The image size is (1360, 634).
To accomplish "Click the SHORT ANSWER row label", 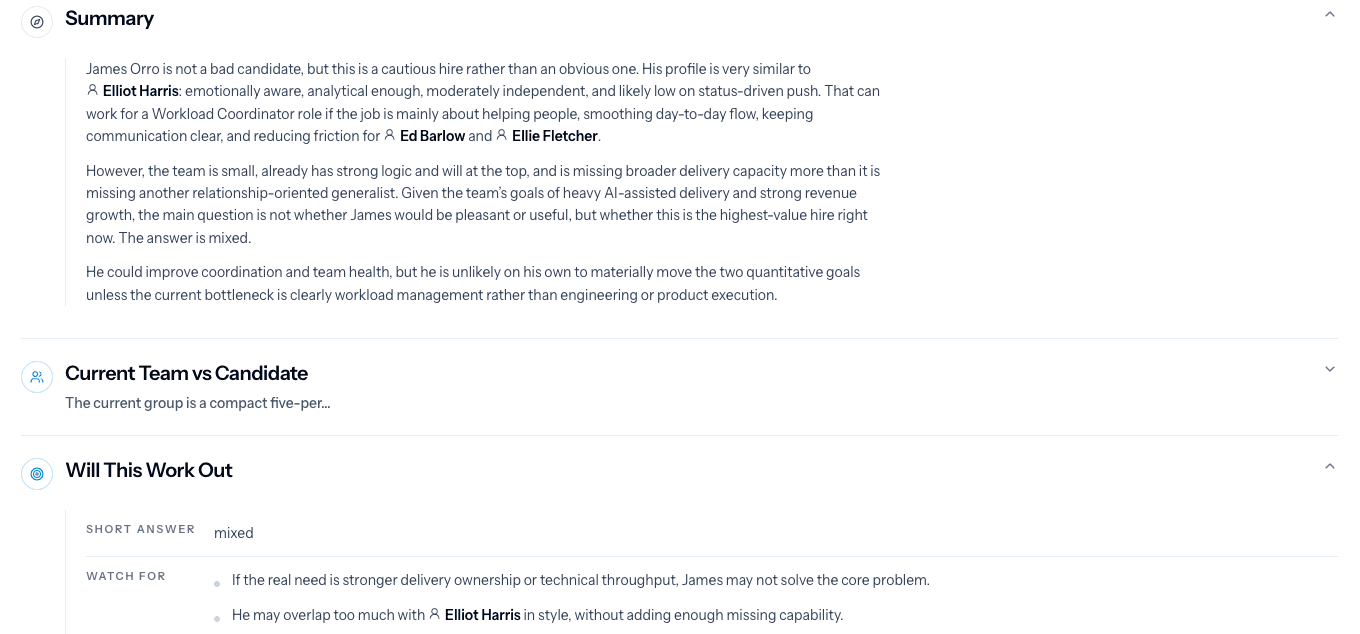I will [x=140, y=529].
